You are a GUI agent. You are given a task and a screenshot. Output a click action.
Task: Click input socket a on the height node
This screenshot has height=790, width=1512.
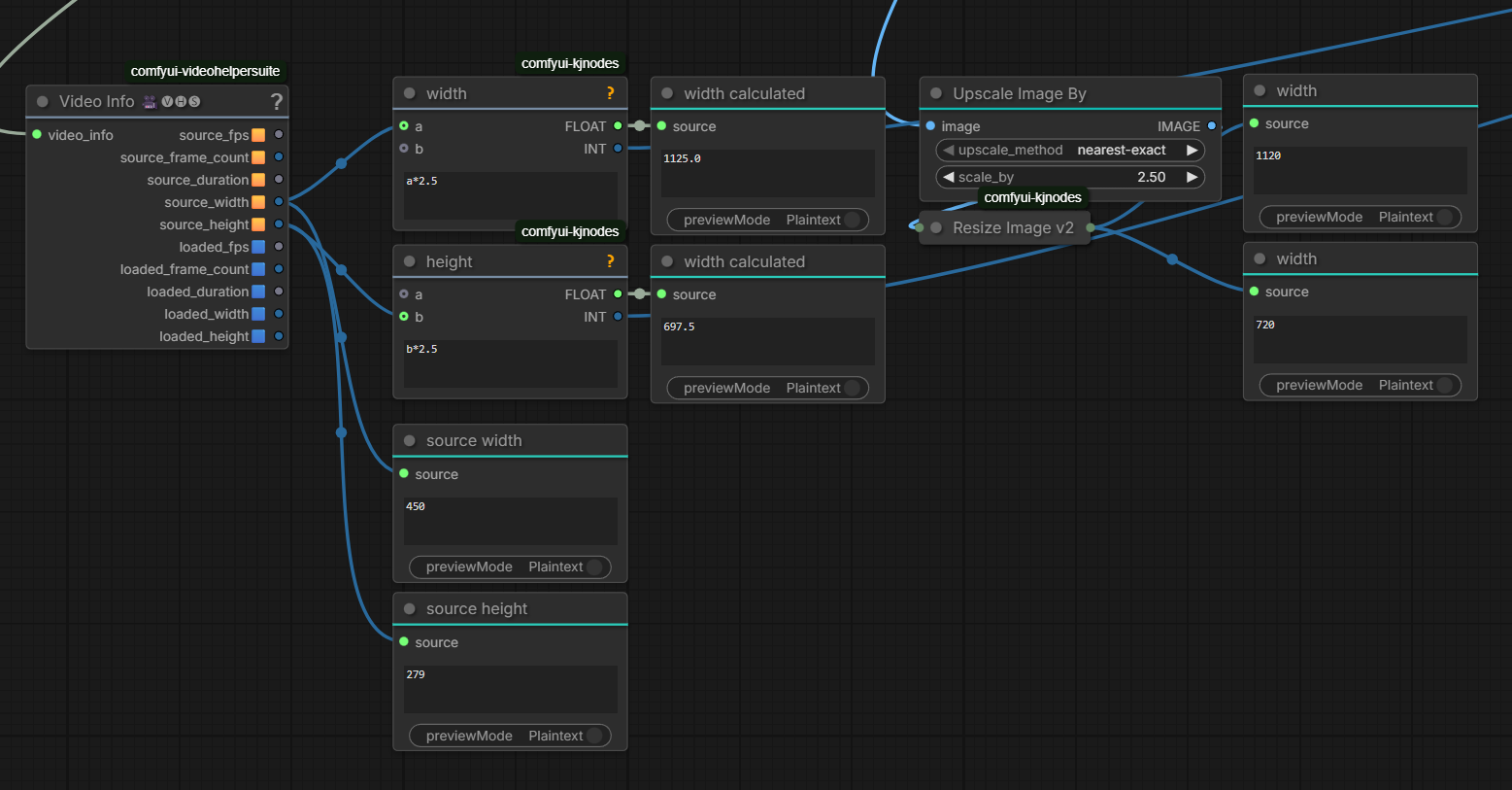(404, 294)
